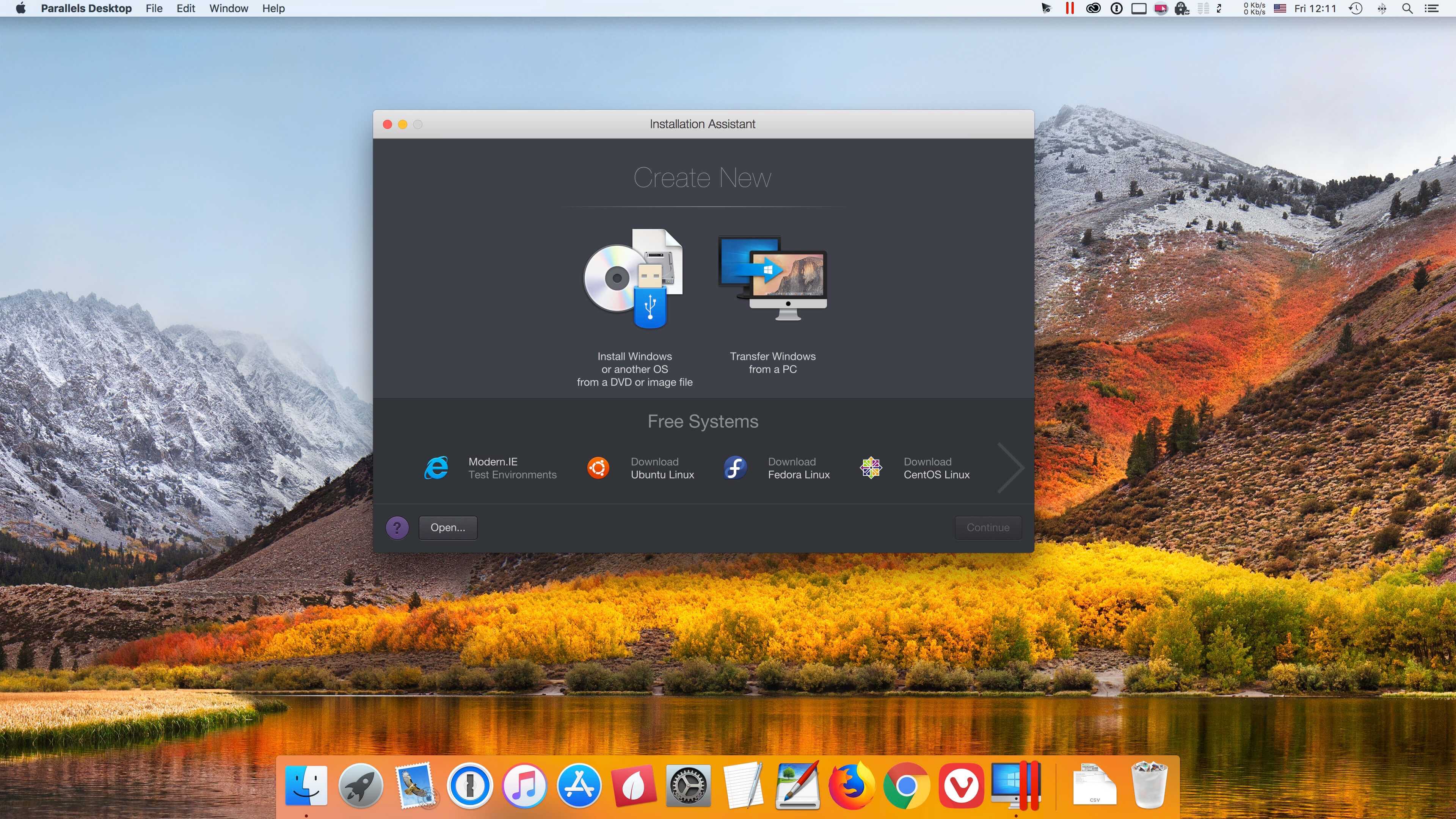Open Adobe Creative Cloud menu bar icon

click(1093, 8)
